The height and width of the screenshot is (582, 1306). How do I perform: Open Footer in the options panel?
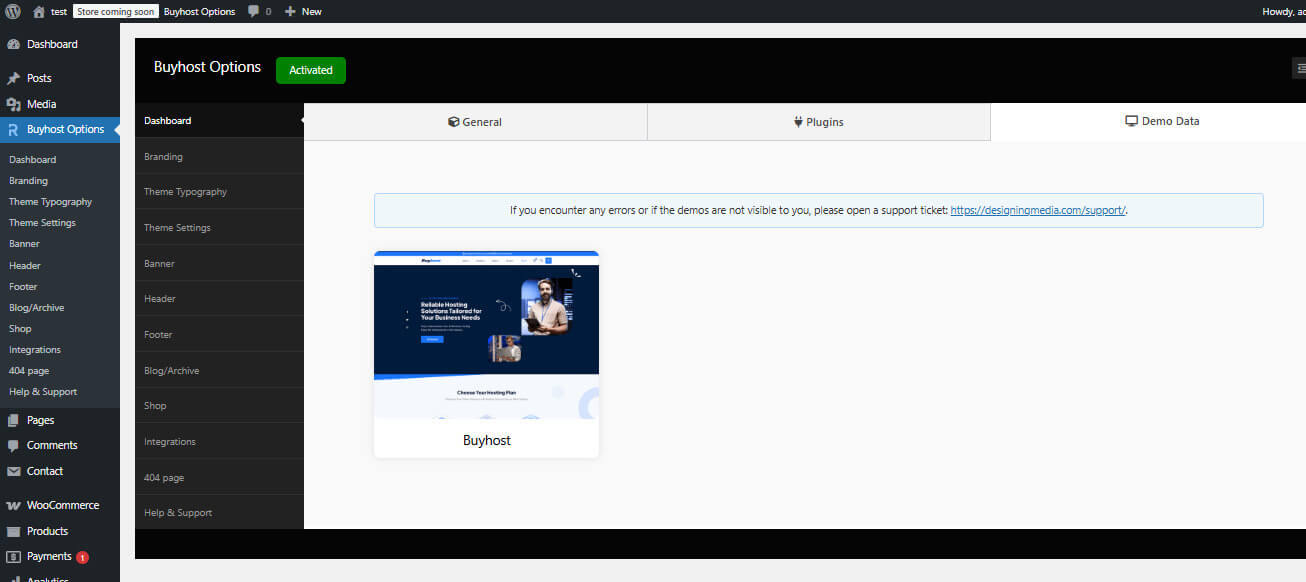pyautogui.click(x=219, y=334)
